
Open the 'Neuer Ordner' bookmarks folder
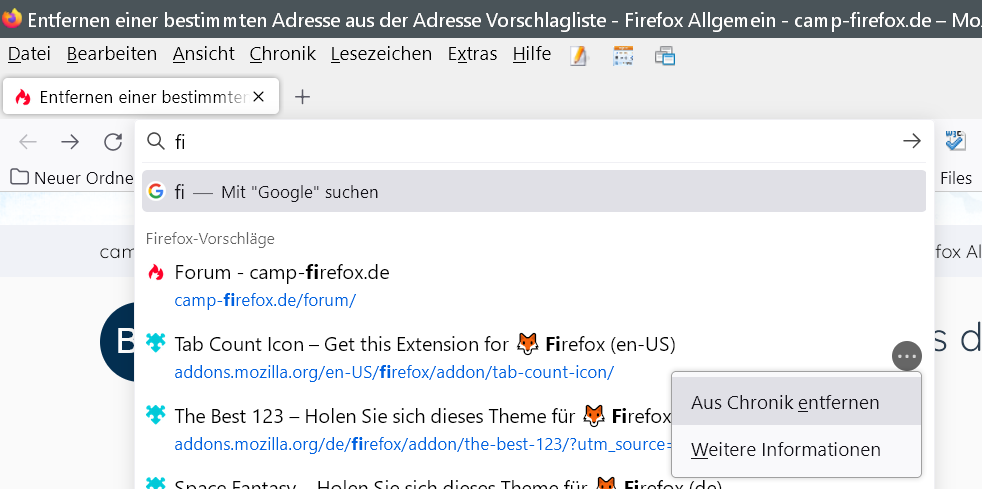(72, 178)
